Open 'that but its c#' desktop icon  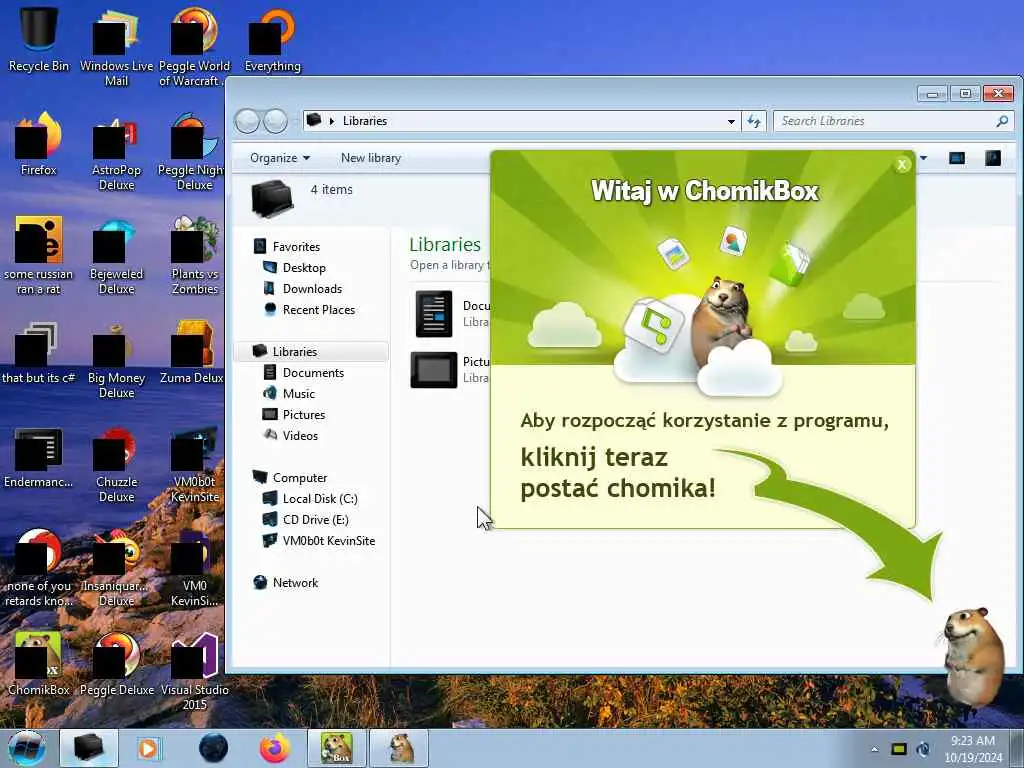39,353
